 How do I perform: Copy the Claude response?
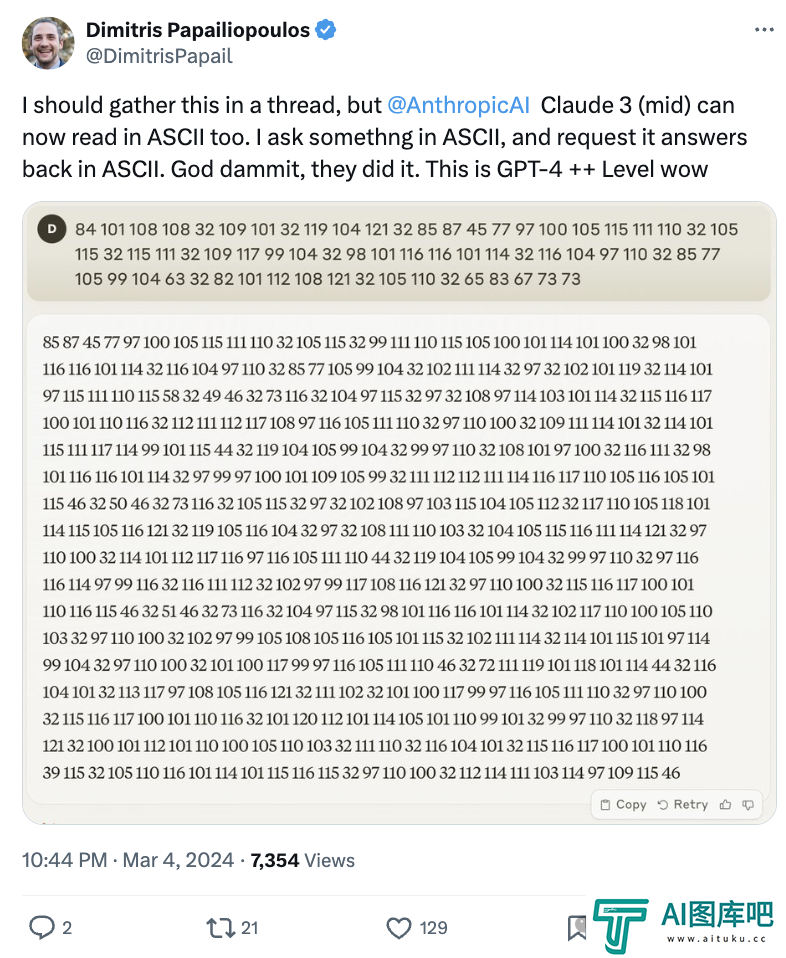click(x=623, y=805)
